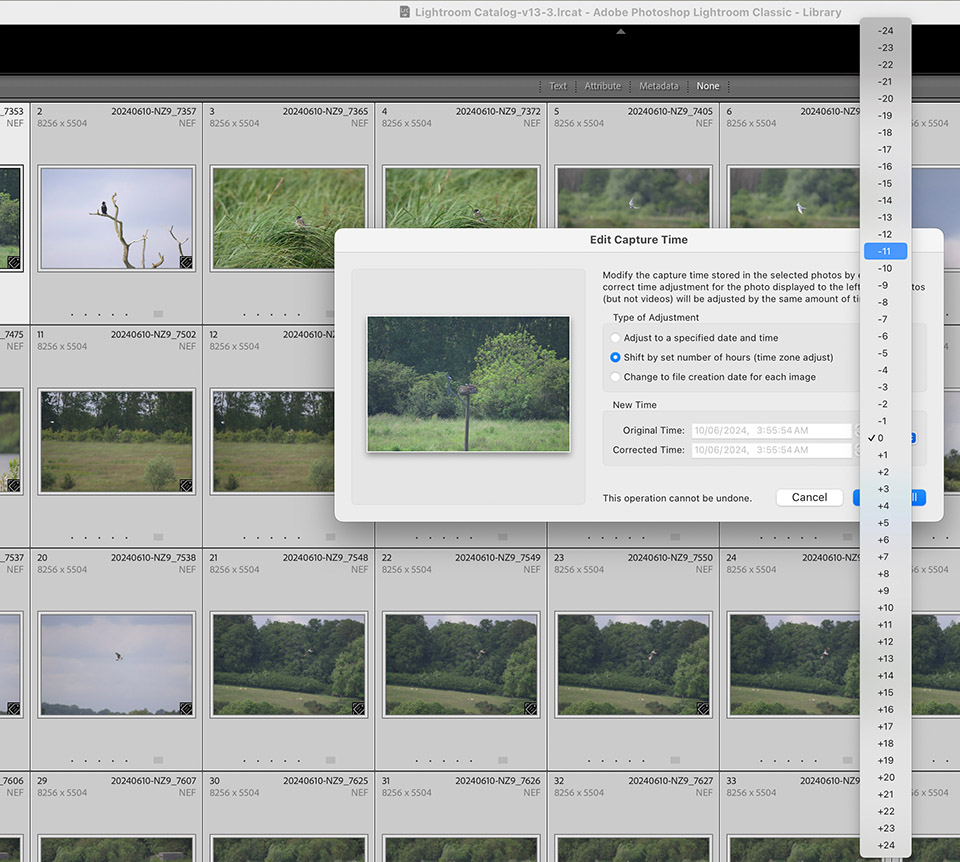Click the develop badge on photo 20240610-NZ9_7548
Image resolution: width=960 pixels, height=862 pixels.
click(358, 708)
